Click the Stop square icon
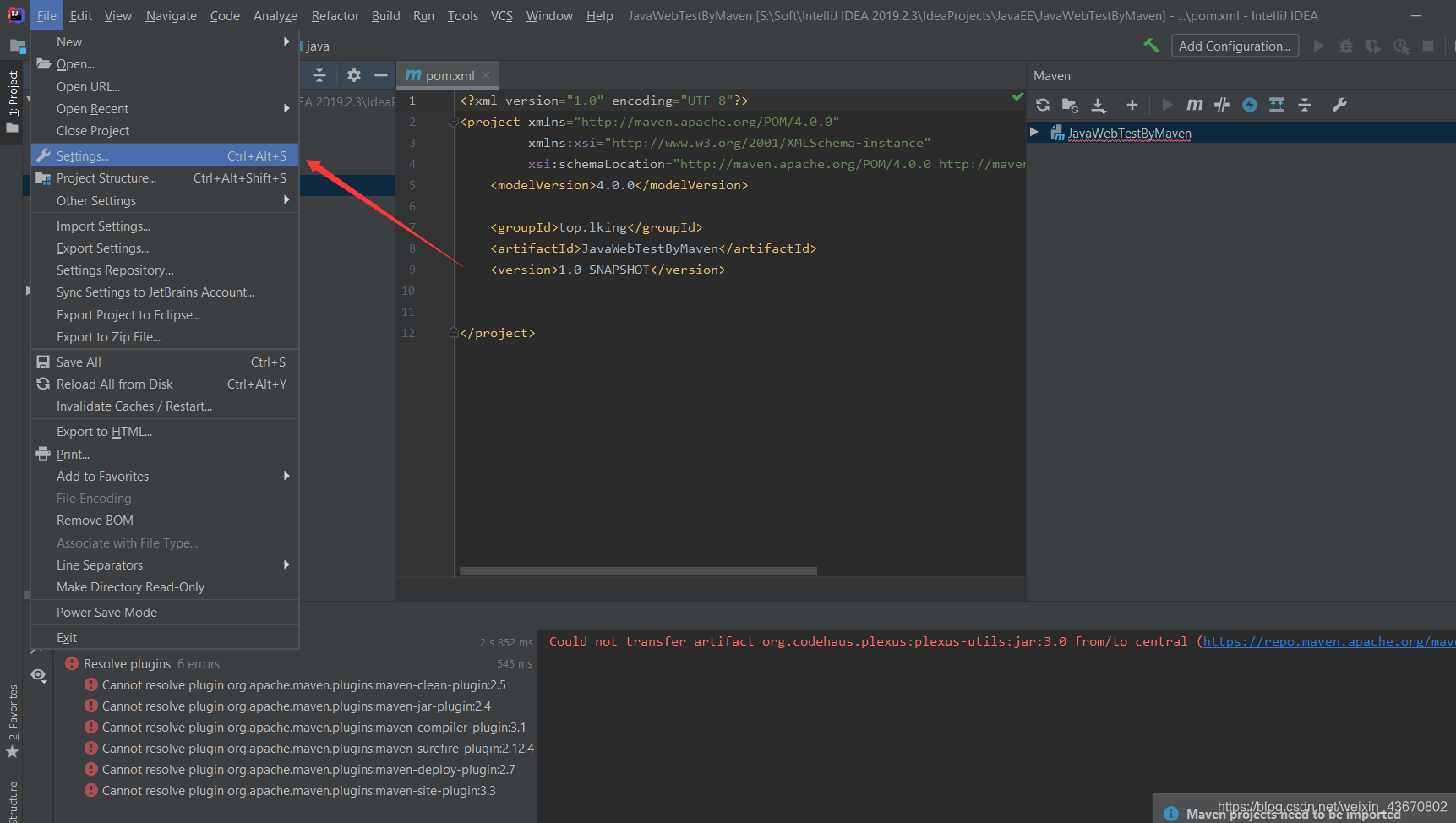The height and width of the screenshot is (823, 1456). pyautogui.click(x=1428, y=46)
